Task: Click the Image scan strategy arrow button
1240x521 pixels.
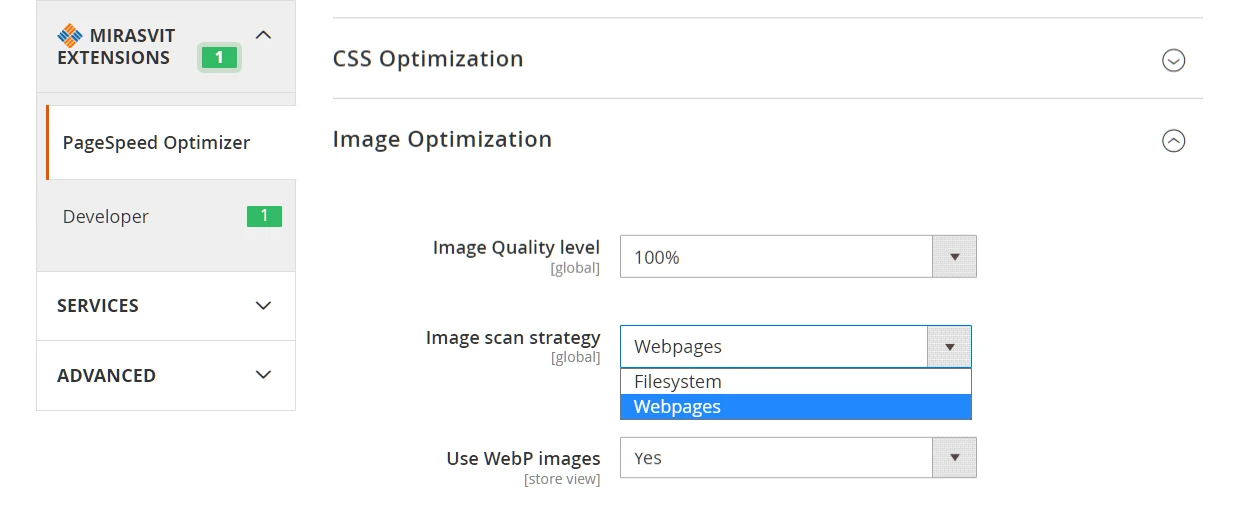Action: [x=949, y=347]
